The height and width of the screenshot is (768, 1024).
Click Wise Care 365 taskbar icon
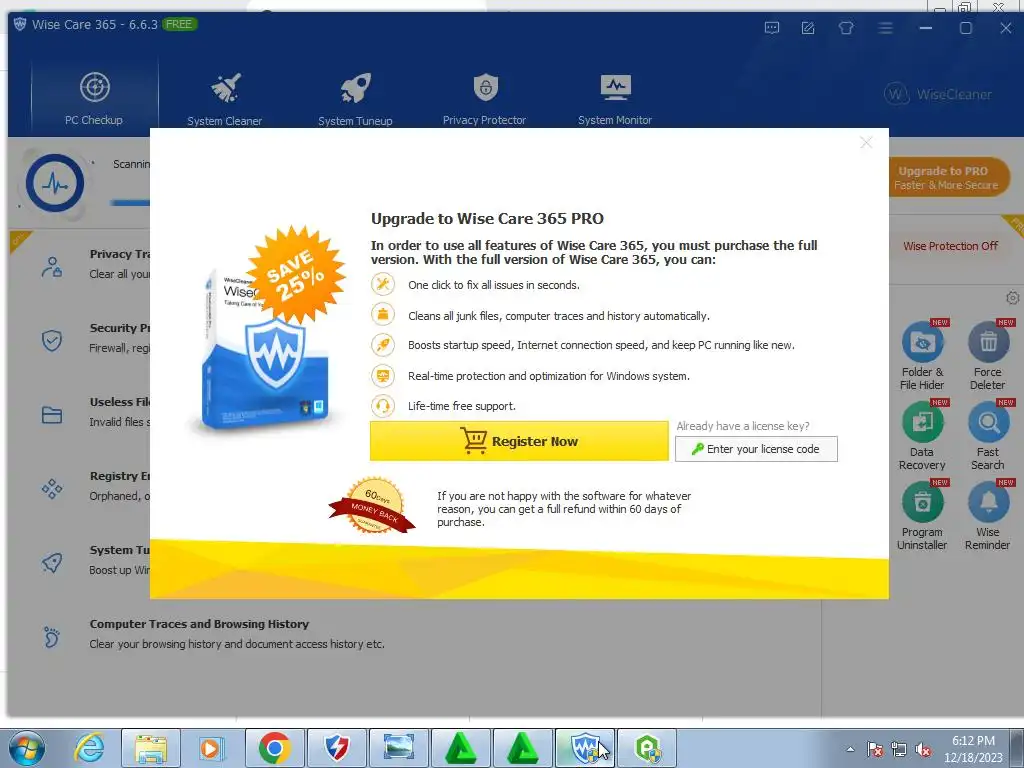coord(584,748)
